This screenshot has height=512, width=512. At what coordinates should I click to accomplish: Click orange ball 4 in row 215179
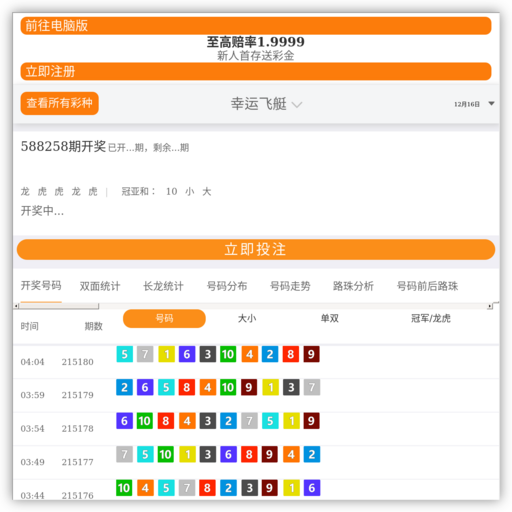208,387
